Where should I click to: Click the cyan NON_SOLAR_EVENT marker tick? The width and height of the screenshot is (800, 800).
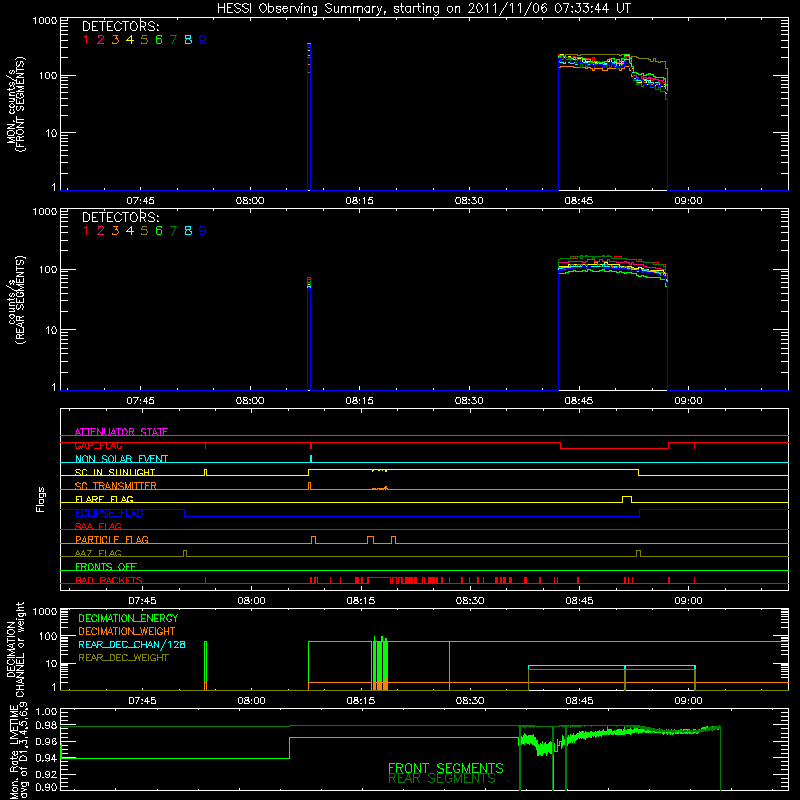pyautogui.click(x=311, y=458)
